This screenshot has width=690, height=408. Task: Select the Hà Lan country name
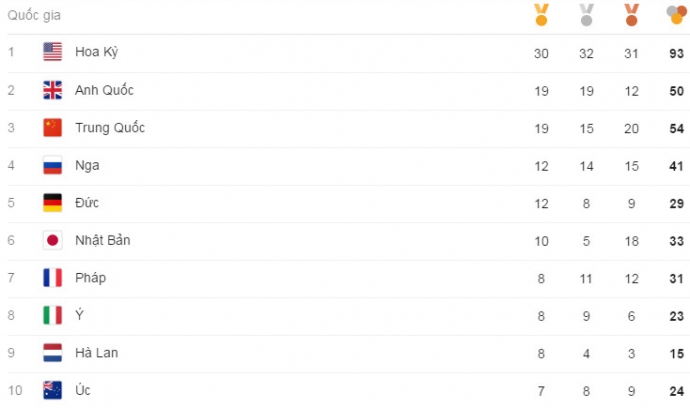pos(95,352)
